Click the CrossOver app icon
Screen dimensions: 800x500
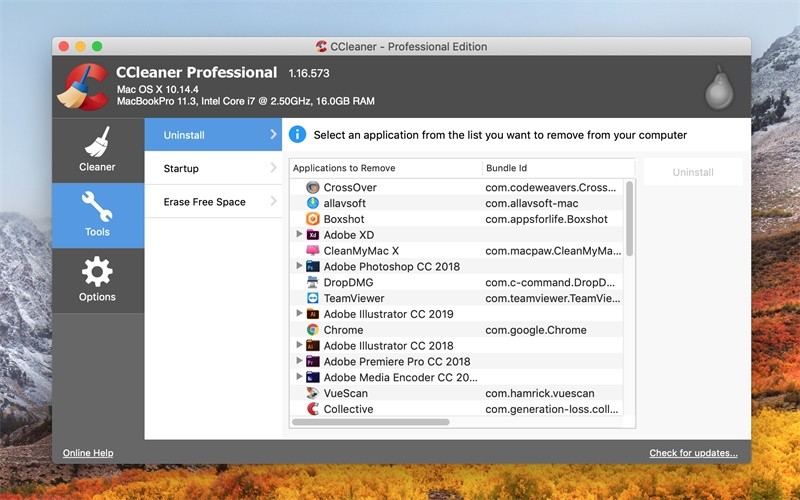(x=313, y=187)
